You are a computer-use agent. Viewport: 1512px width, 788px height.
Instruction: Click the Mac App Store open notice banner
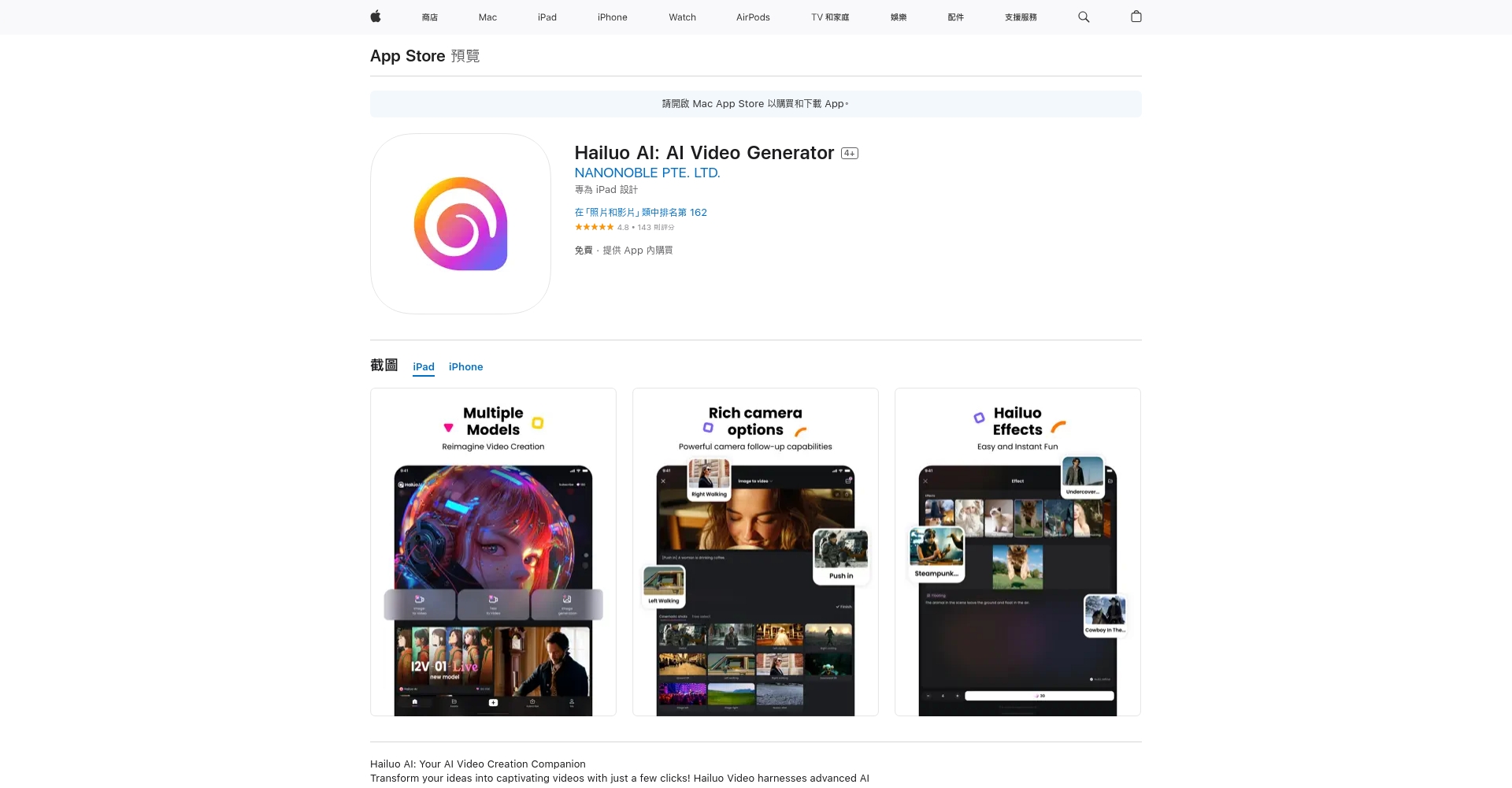pos(756,104)
